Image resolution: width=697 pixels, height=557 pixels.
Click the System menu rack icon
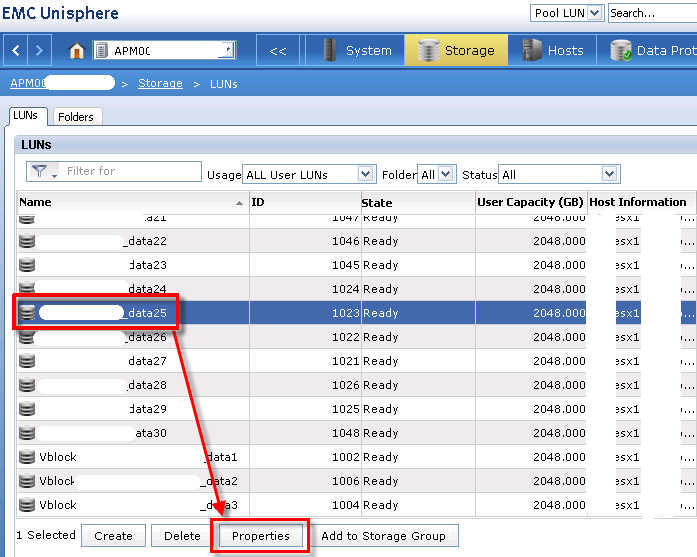point(330,50)
